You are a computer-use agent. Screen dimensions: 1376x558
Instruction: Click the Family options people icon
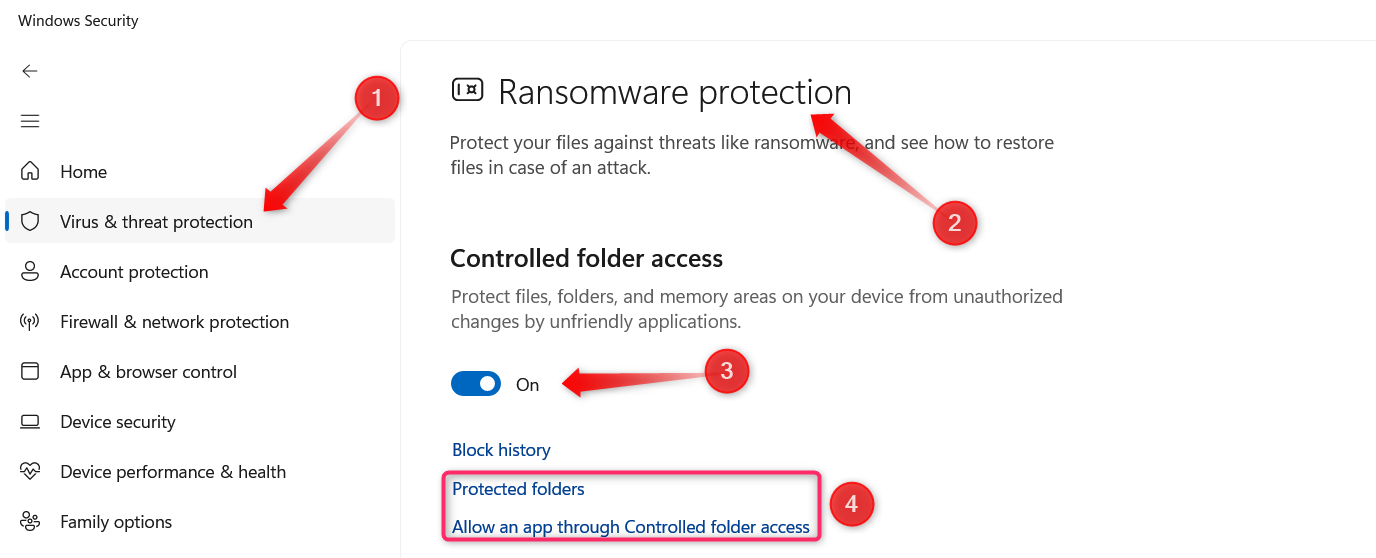(30, 522)
